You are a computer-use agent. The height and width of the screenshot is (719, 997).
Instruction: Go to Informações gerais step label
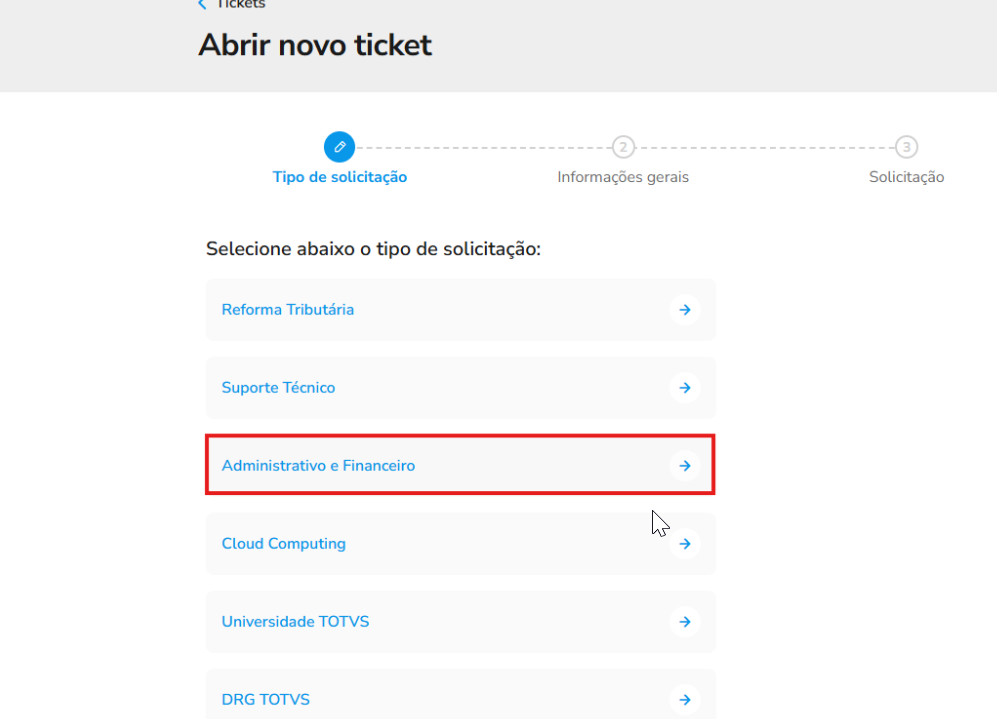tap(623, 177)
